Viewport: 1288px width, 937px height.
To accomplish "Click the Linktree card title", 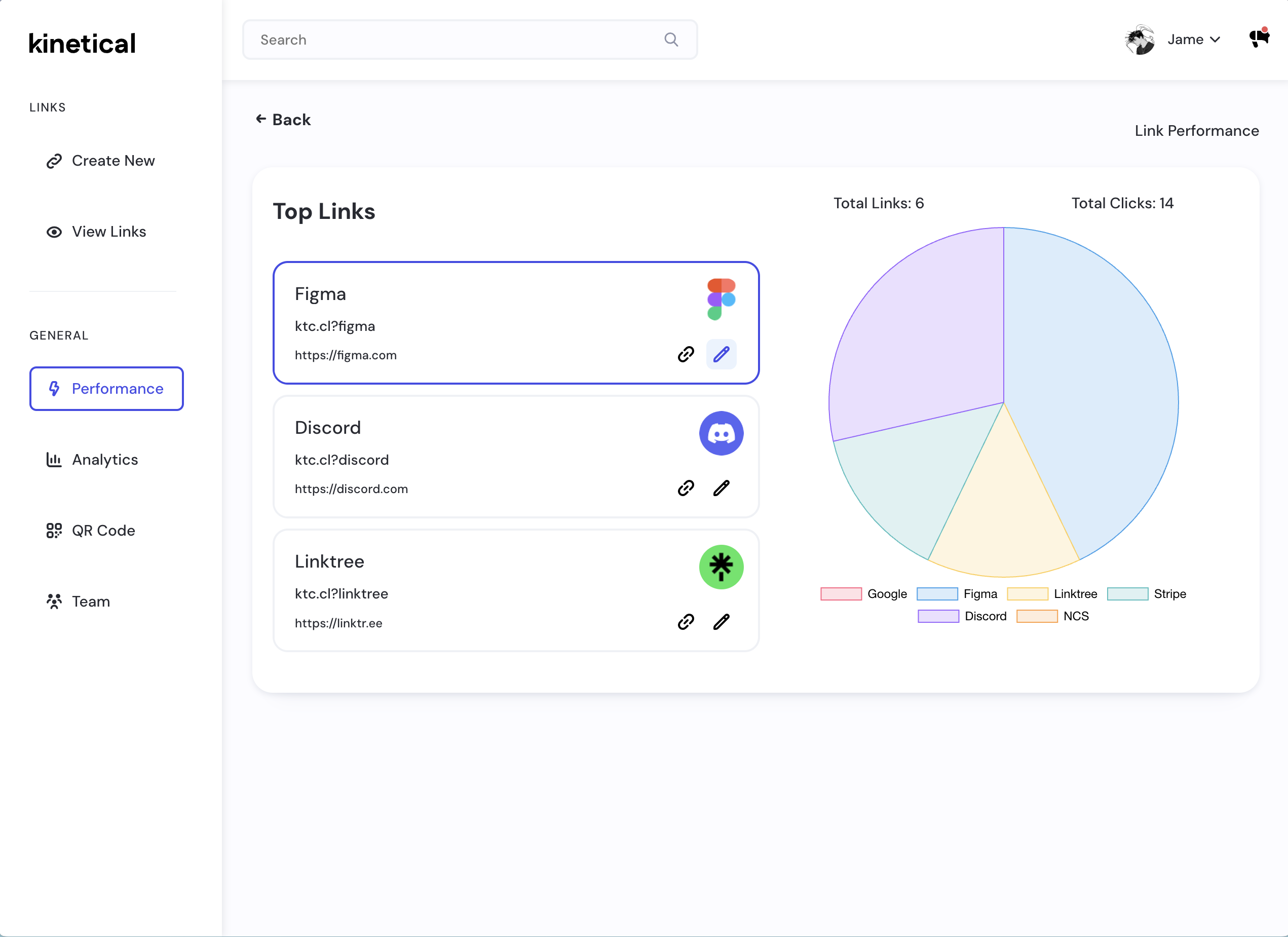I will coord(329,561).
